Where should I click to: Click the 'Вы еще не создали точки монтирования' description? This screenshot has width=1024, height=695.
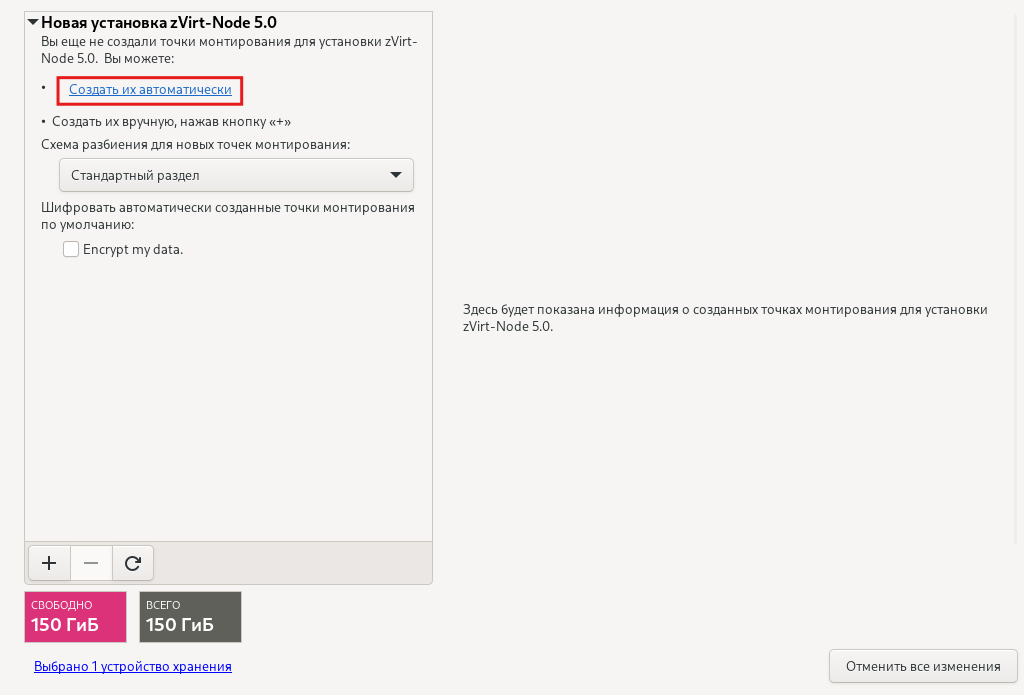[229, 50]
